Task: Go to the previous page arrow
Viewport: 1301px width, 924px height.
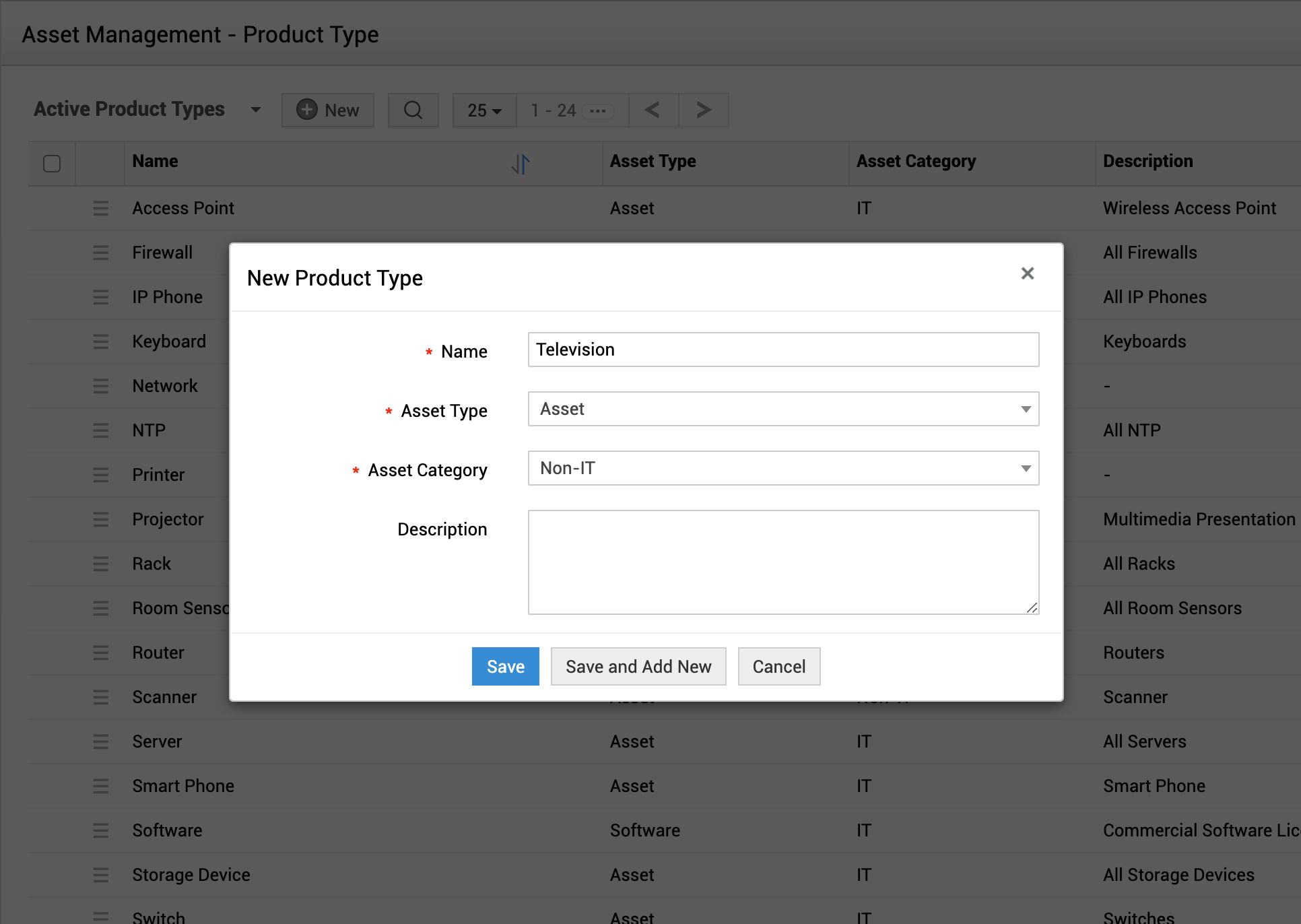Action: tap(653, 110)
